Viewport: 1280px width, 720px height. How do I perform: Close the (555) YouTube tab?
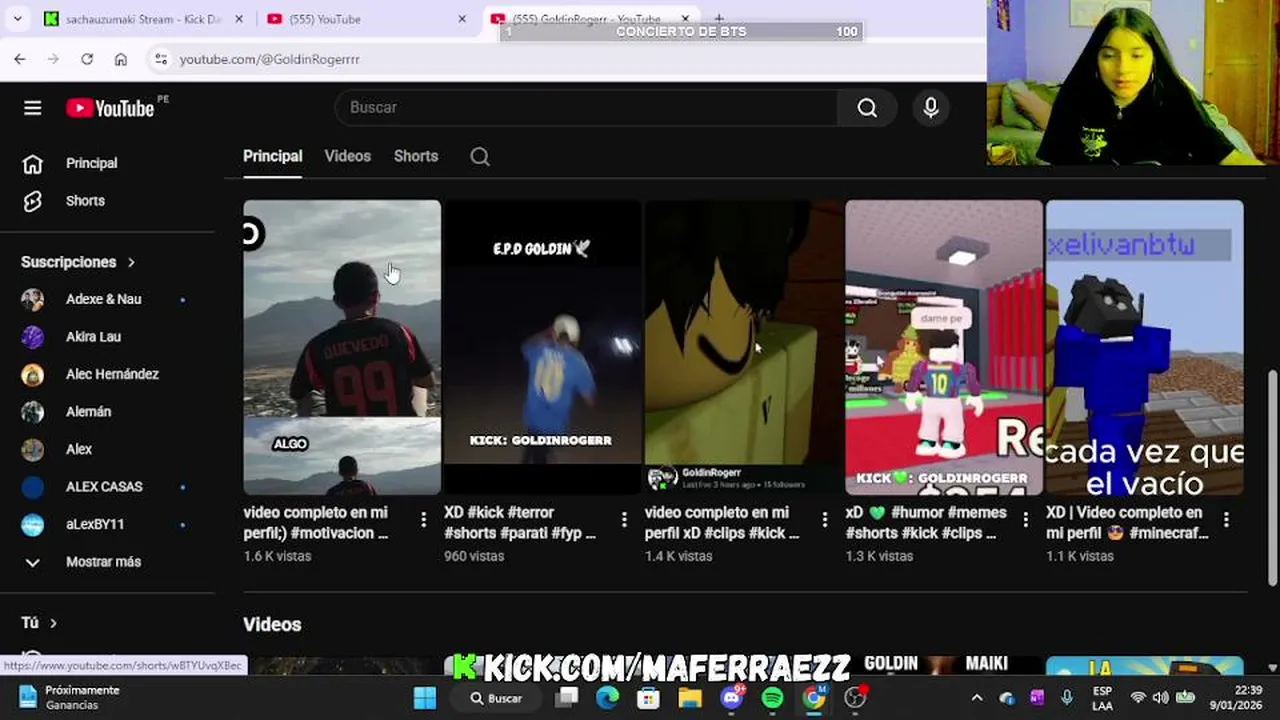(x=462, y=19)
